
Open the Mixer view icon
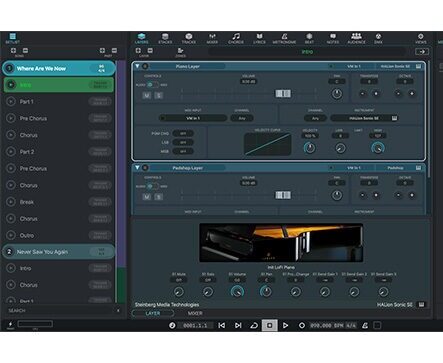212,36
